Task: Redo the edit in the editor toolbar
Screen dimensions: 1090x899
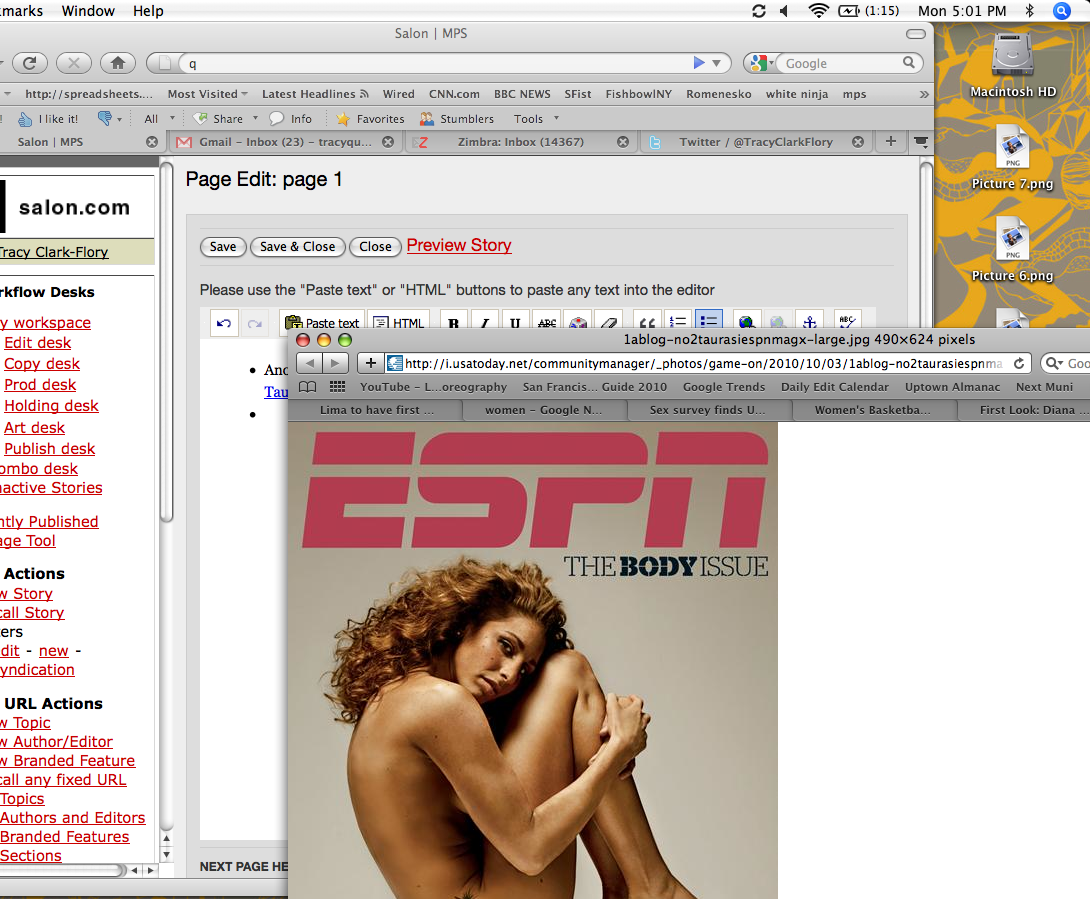Action: [254, 323]
